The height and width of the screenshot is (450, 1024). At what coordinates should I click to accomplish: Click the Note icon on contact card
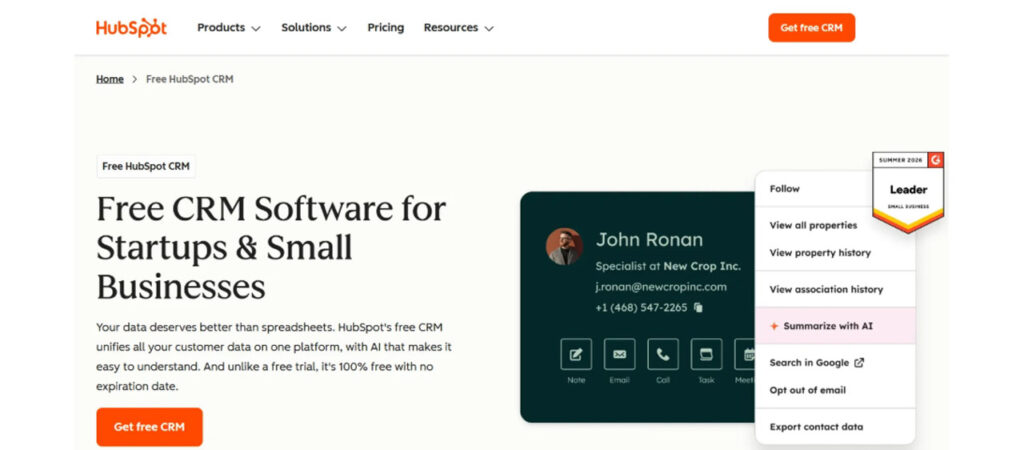[x=576, y=354]
